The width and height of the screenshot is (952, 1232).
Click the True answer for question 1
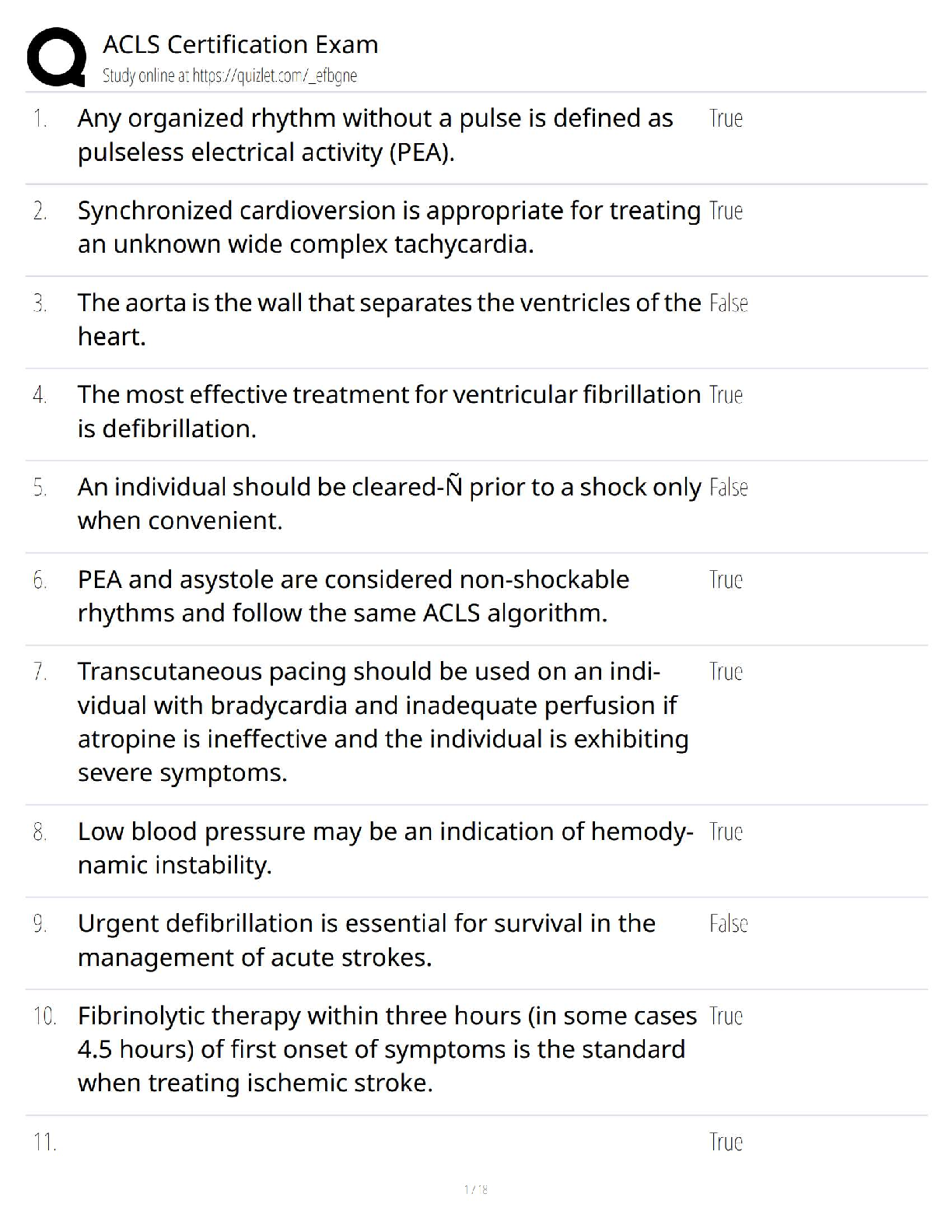coord(726,119)
